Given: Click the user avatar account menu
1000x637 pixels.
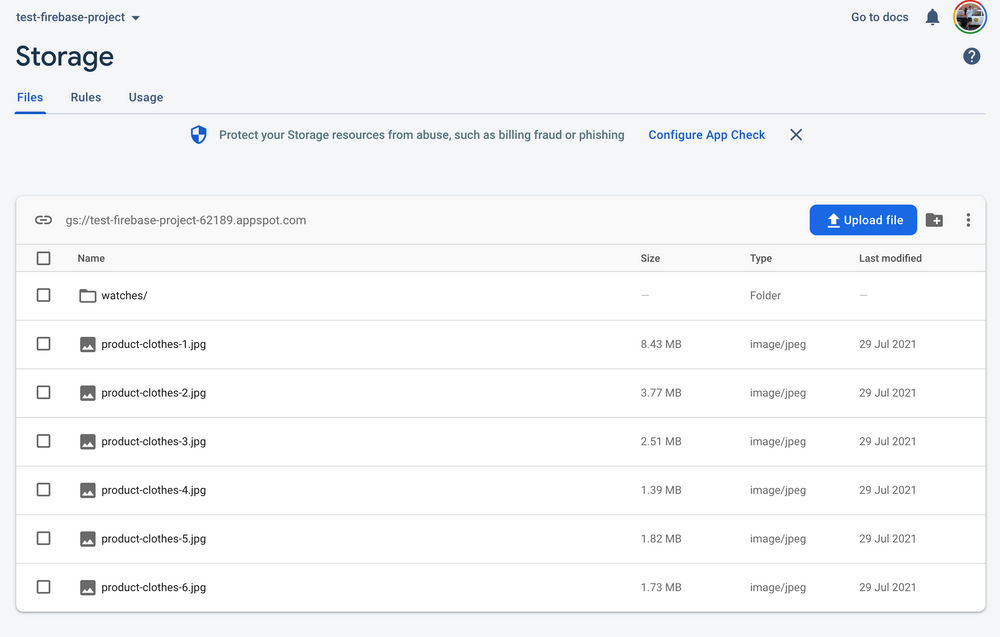Looking at the screenshot, I should (969, 16).
